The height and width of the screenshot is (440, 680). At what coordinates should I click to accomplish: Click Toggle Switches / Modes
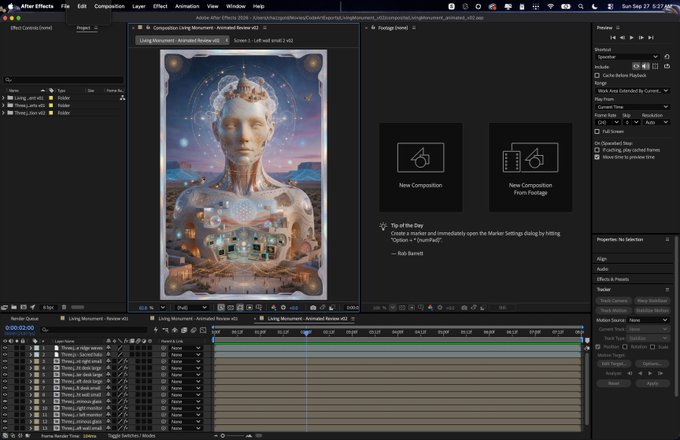131,436
